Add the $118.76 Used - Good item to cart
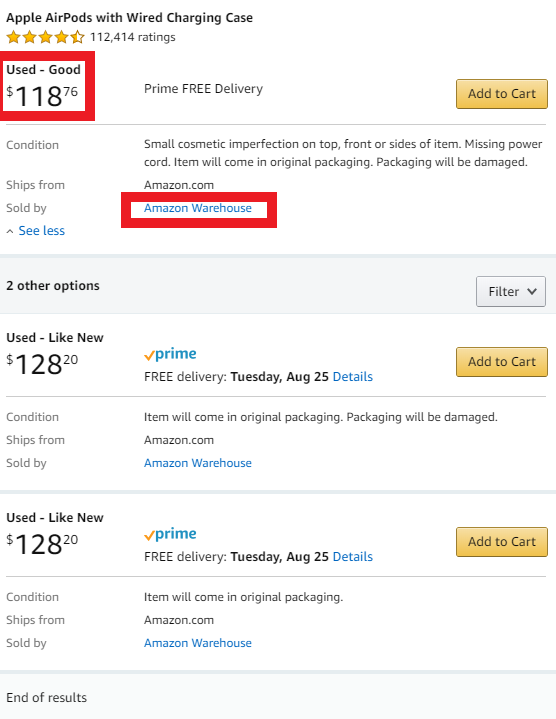The image size is (556, 719). 501,94
